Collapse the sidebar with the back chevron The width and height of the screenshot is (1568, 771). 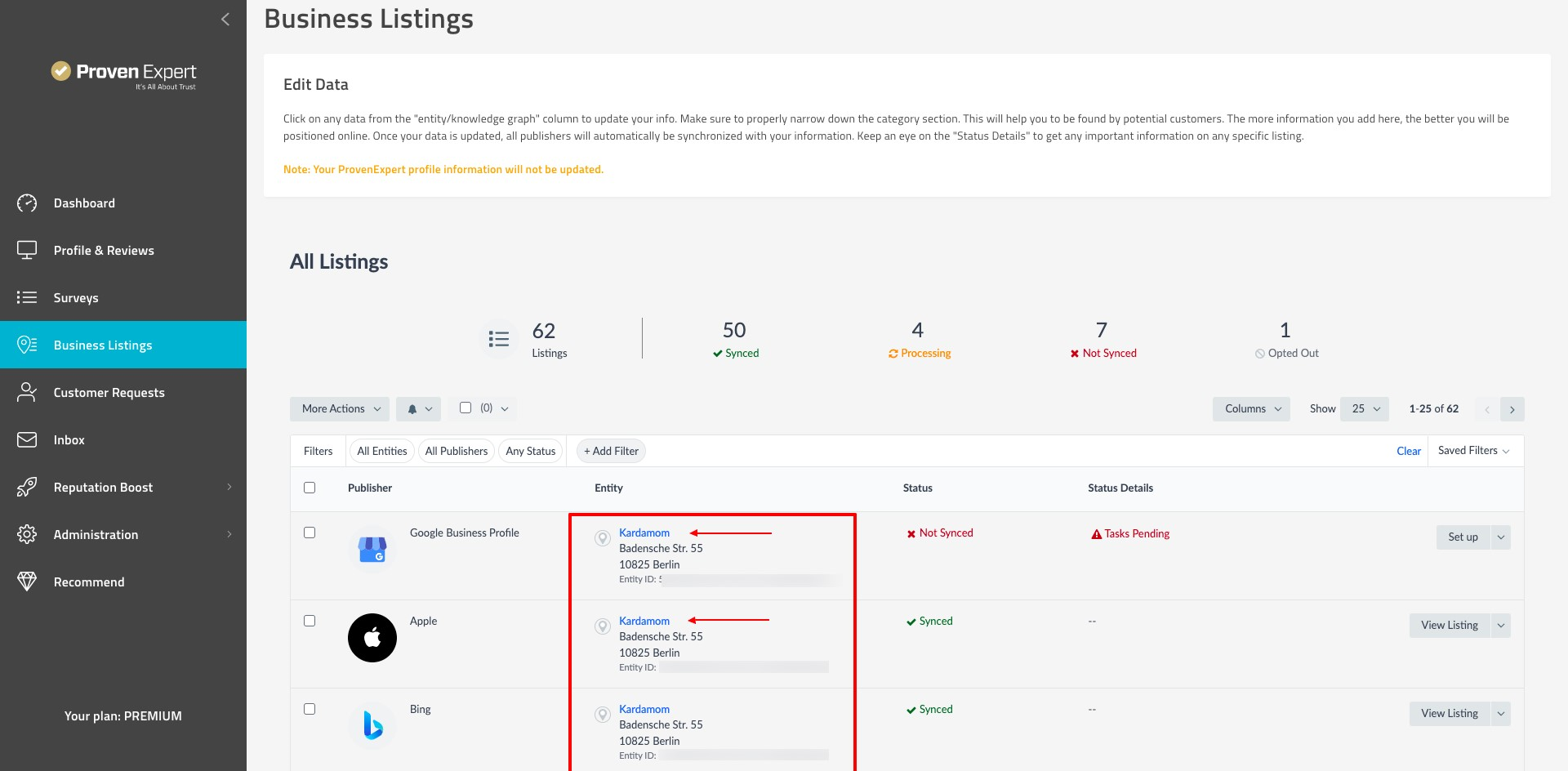(x=225, y=19)
